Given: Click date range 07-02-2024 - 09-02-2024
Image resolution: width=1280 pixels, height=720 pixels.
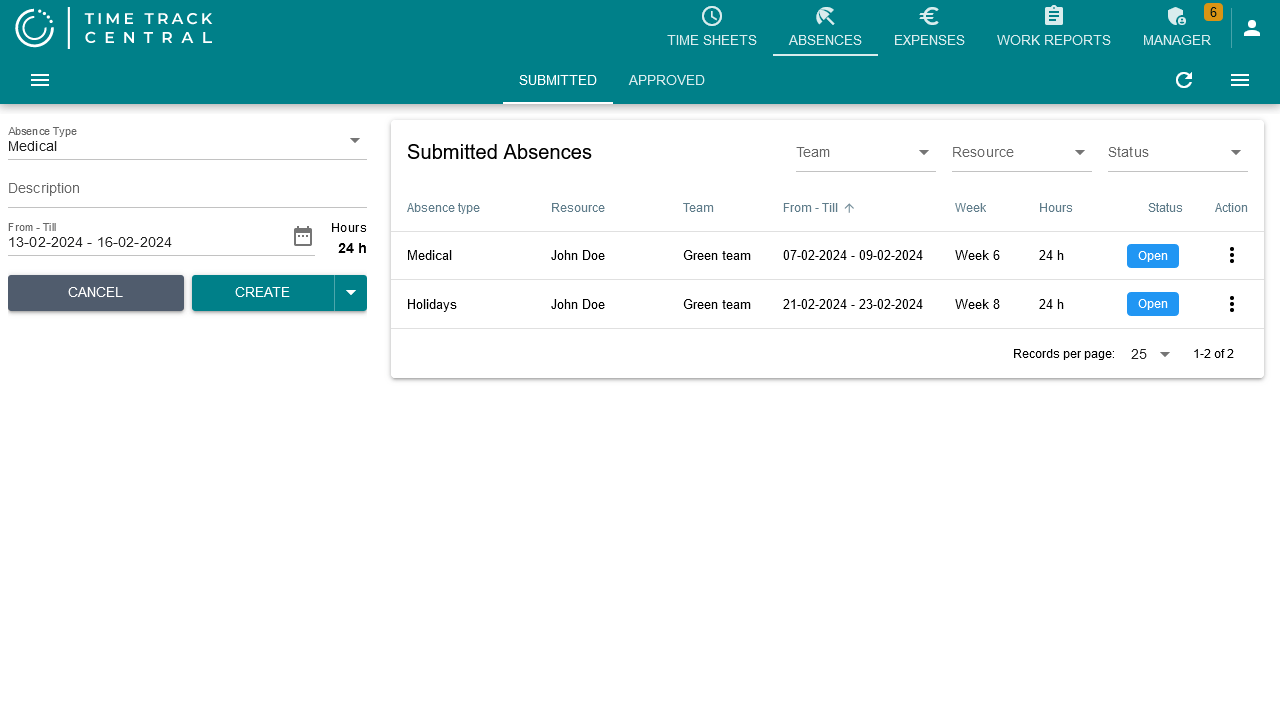Looking at the screenshot, I should pos(853,256).
